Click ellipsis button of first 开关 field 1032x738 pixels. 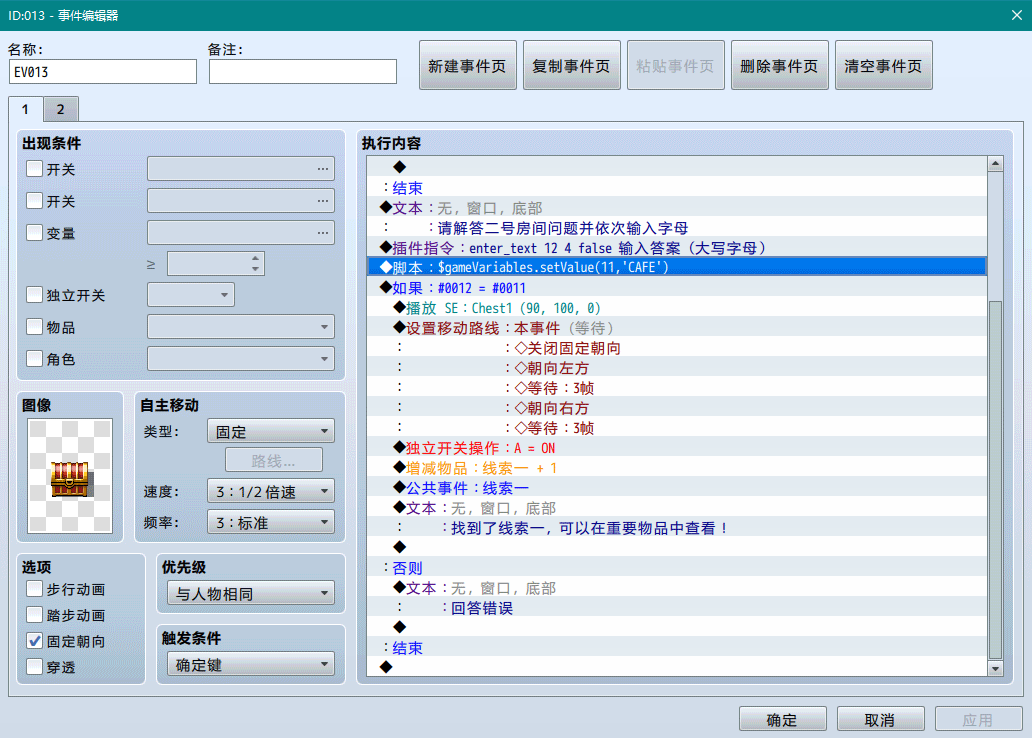(322, 169)
